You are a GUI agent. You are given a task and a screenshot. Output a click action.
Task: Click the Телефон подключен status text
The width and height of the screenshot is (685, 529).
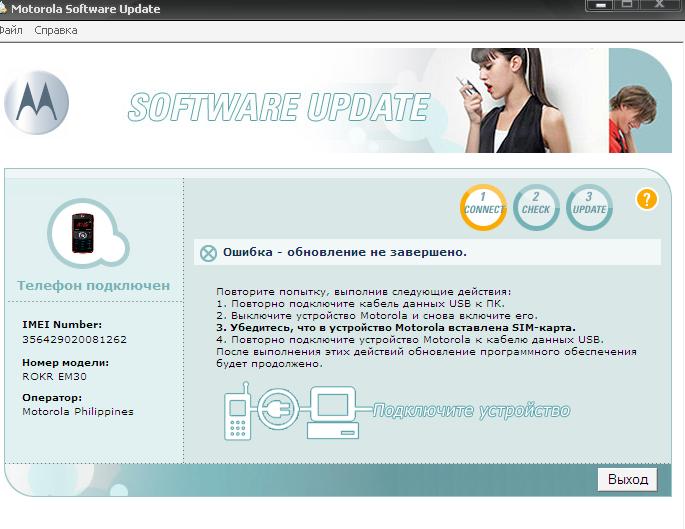point(93,286)
